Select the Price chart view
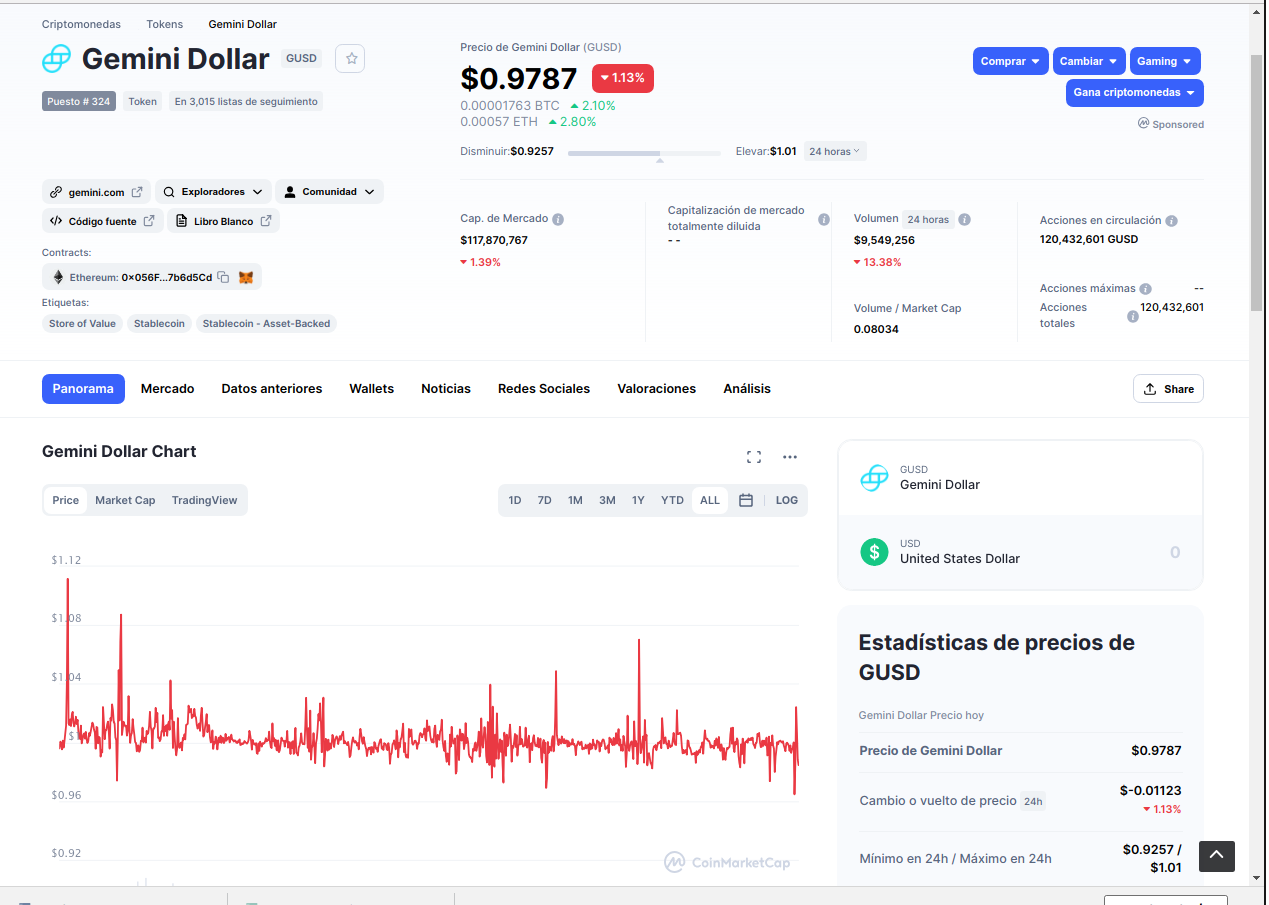The height and width of the screenshot is (905, 1269). pos(66,500)
